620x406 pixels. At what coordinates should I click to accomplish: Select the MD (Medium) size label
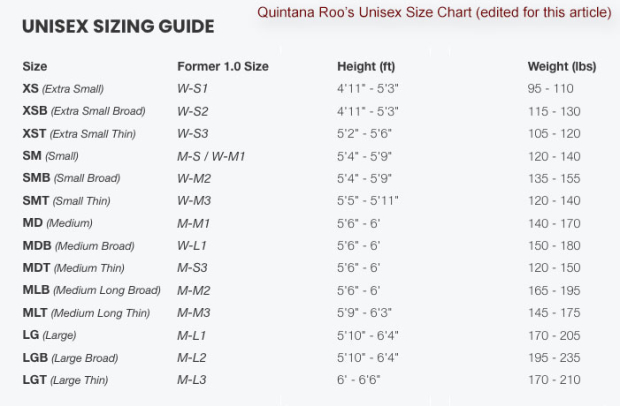point(57,223)
